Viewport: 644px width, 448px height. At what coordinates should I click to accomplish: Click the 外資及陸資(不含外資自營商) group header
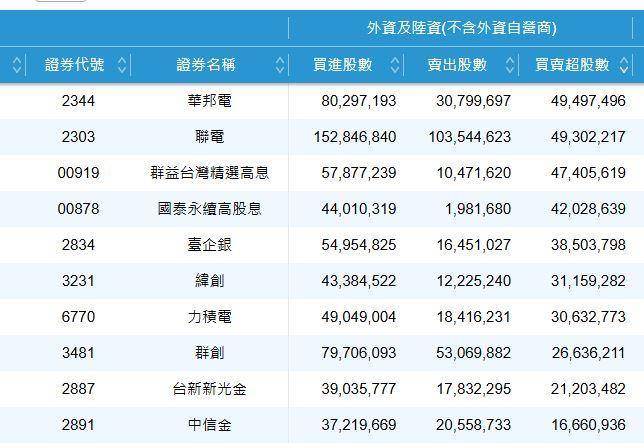[x=461, y=28]
